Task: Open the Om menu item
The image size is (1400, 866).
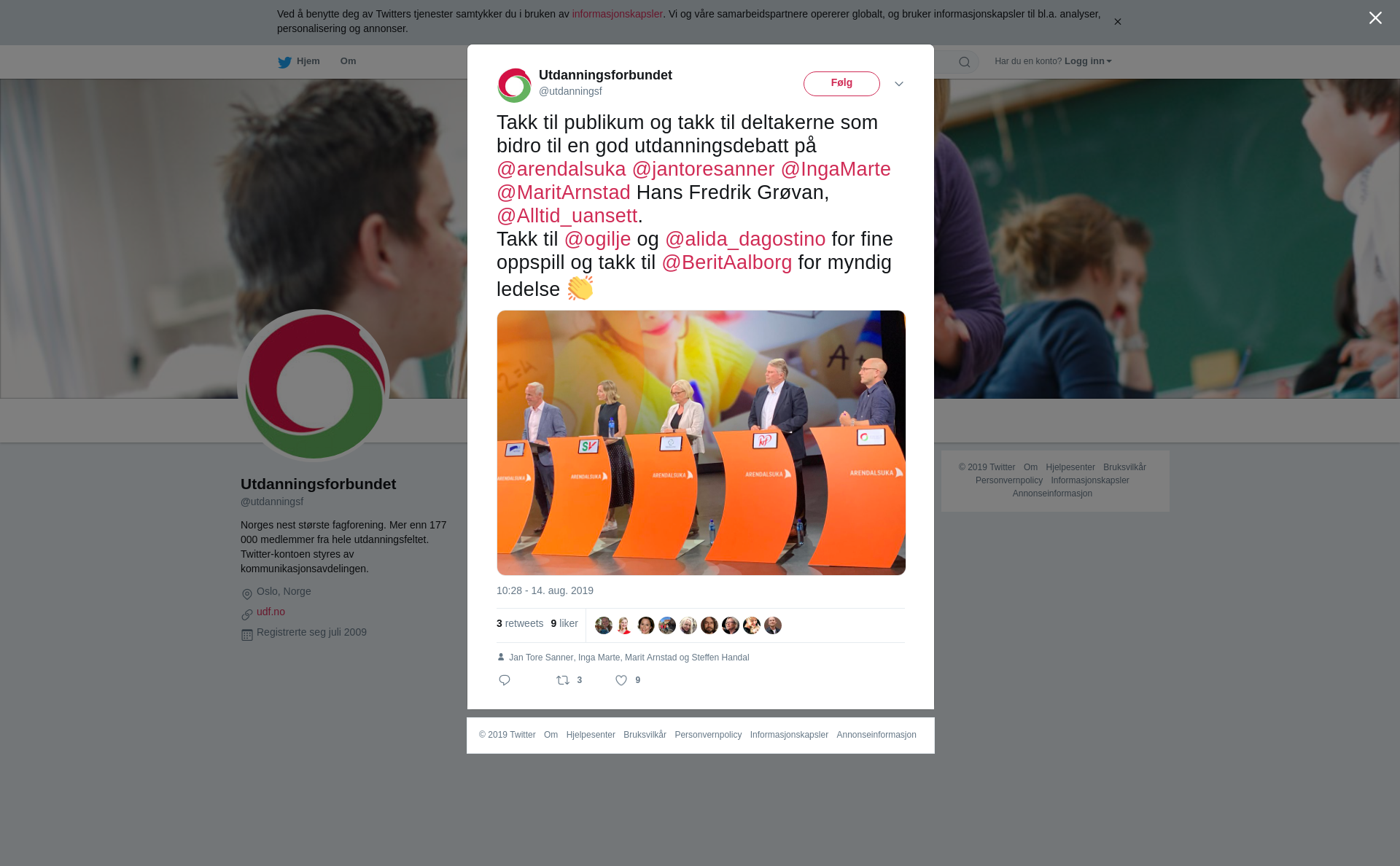Action: point(348,61)
